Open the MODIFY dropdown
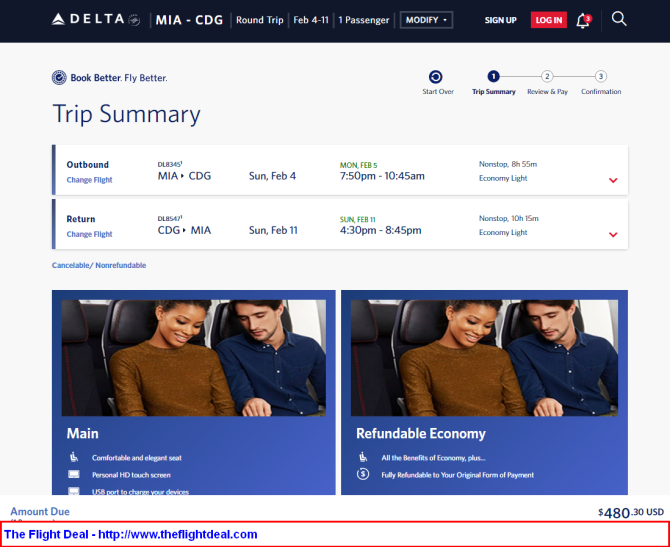670x547 pixels. point(426,20)
